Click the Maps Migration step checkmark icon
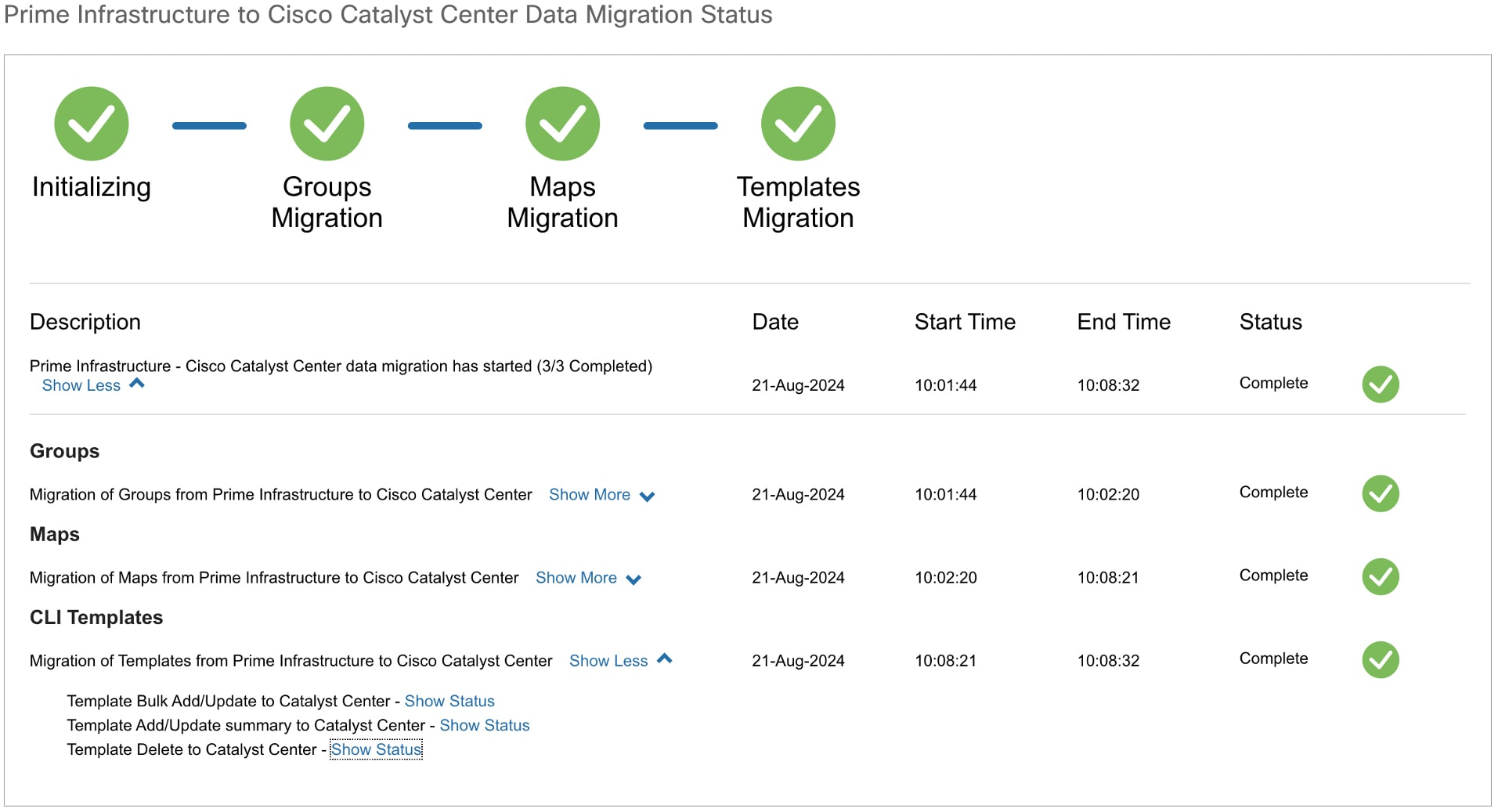This screenshot has height=812, width=1498. coord(563,124)
